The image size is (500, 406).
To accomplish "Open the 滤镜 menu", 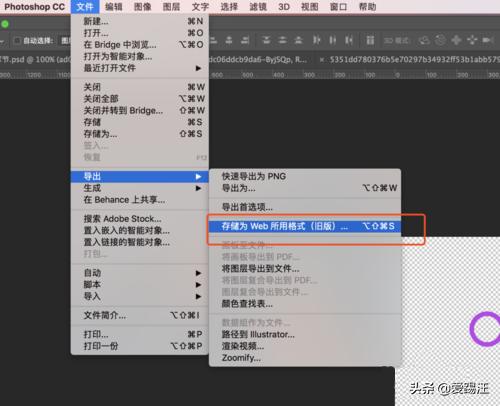I will [x=258, y=7].
